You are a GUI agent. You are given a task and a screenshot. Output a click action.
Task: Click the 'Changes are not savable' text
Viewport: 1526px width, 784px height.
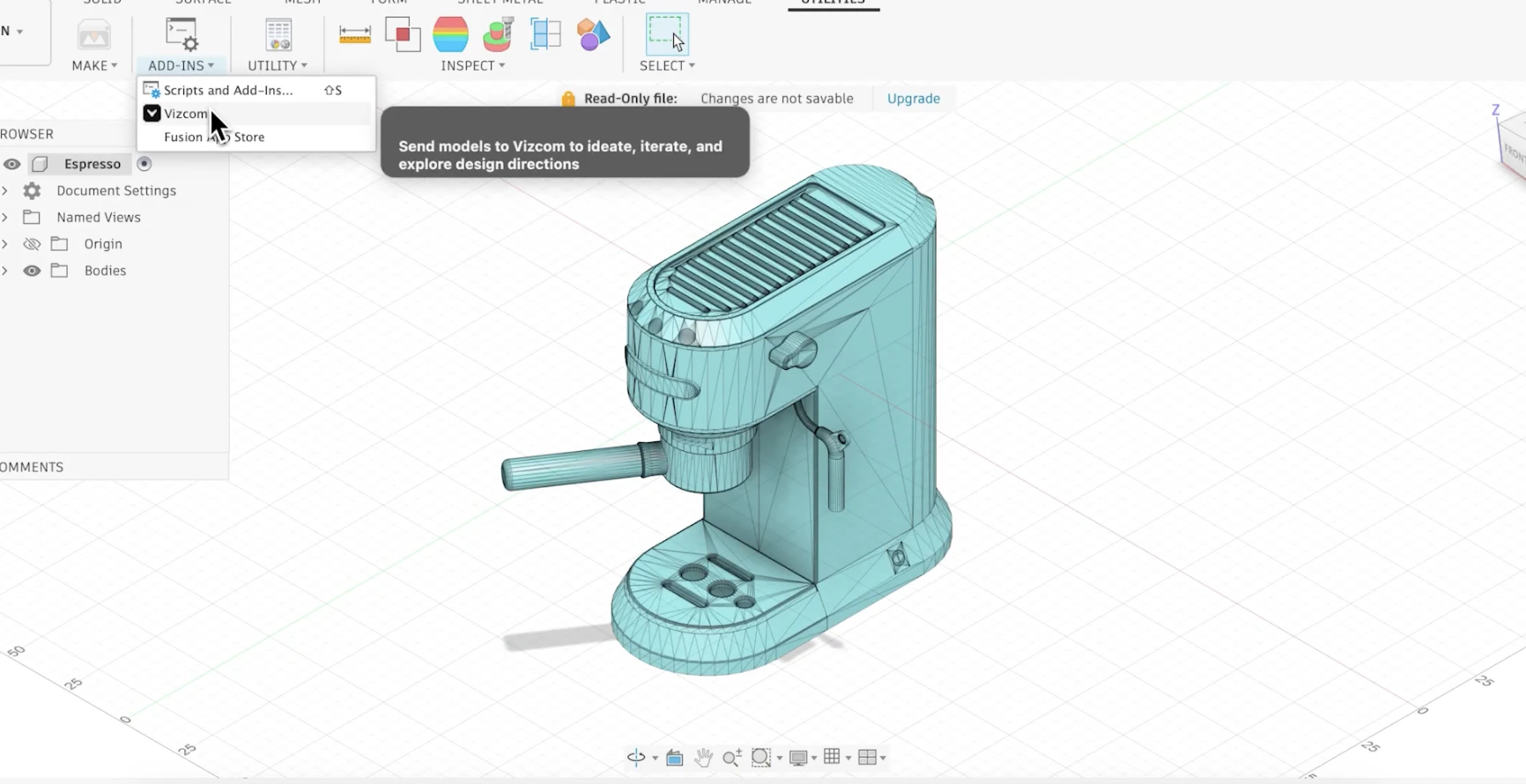pos(777,99)
